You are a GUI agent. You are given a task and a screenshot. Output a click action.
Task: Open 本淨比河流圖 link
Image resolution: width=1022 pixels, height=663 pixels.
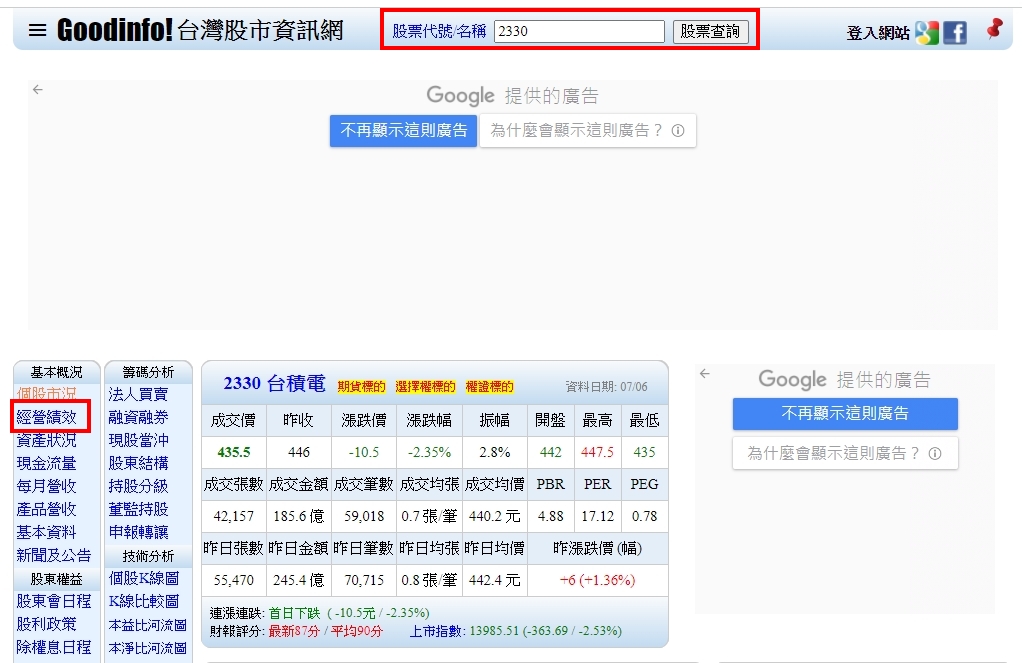(148, 647)
